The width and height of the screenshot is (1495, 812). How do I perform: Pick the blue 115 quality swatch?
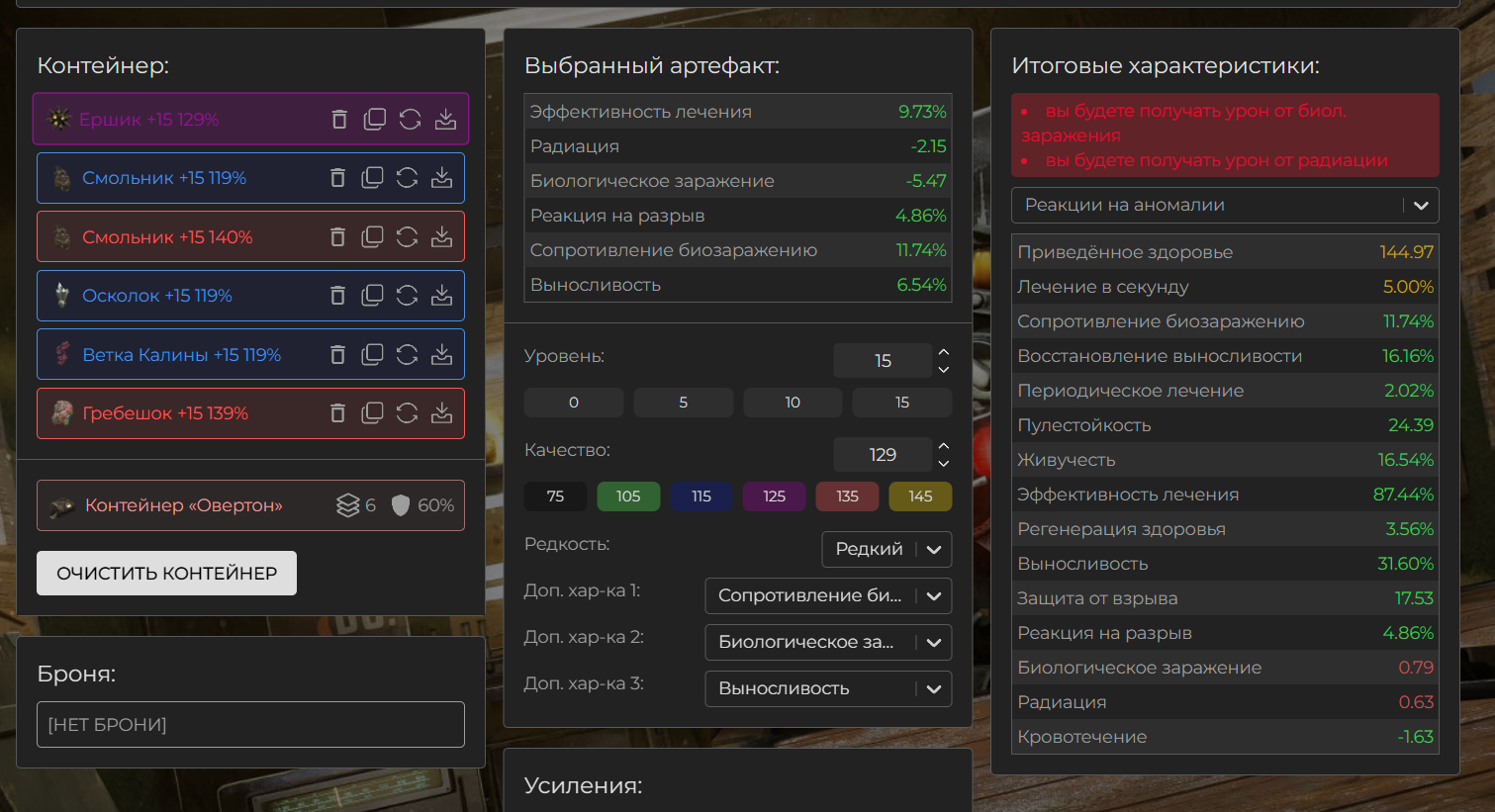tap(701, 496)
